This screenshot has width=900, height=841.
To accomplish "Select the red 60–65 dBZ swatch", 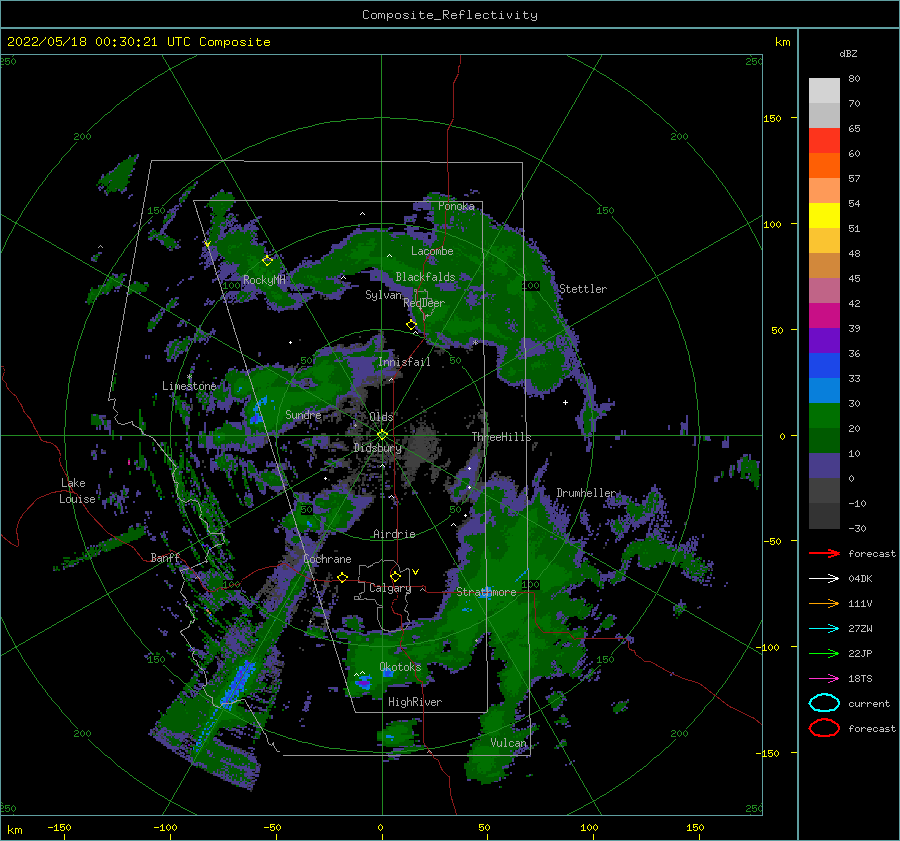I will pyautogui.click(x=824, y=141).
